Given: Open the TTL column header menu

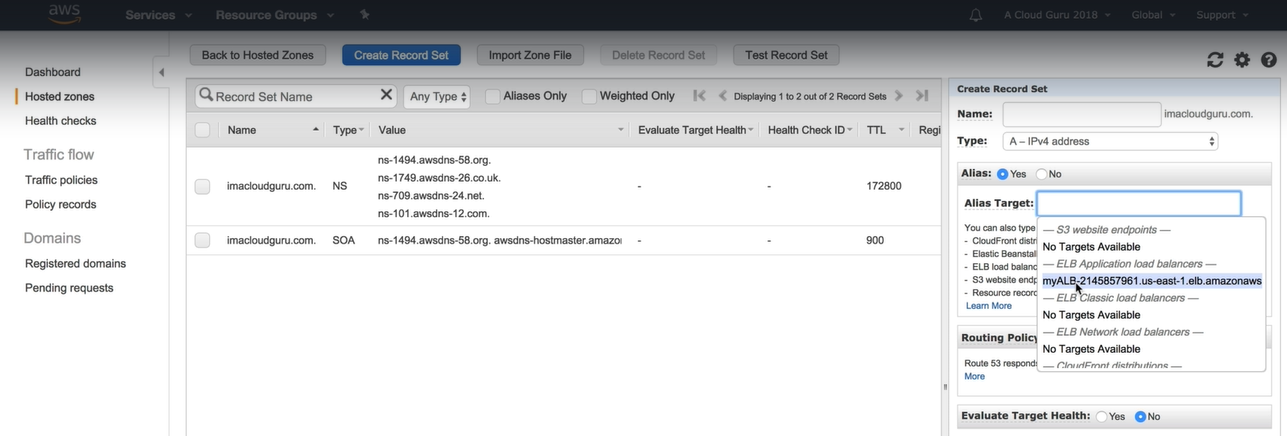Looking at the screenshot, I should (x=901, y=130).
